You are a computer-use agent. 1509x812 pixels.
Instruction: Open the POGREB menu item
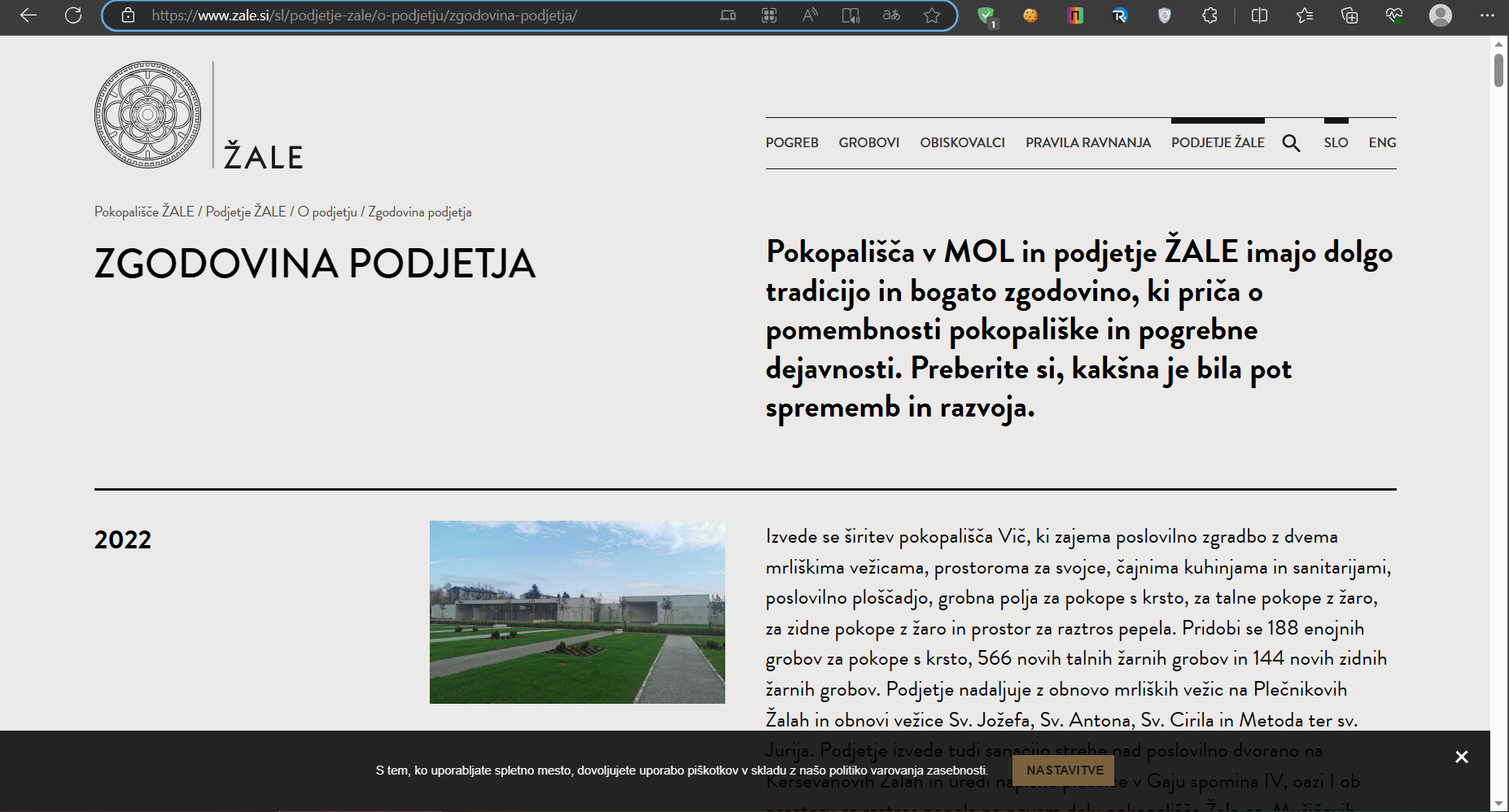click(x=791, y=142)
